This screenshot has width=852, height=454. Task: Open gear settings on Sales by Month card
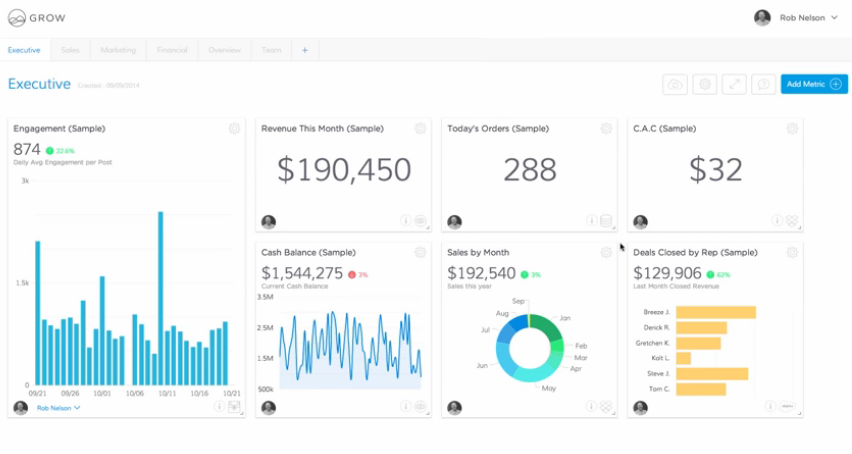click(x=606, y=252)
